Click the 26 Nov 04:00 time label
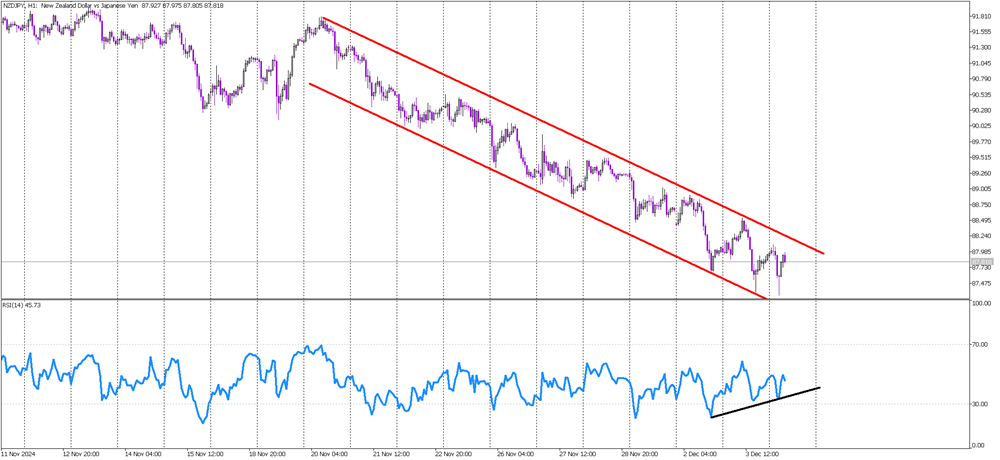The image size is (1000, 460). [516, 454]
